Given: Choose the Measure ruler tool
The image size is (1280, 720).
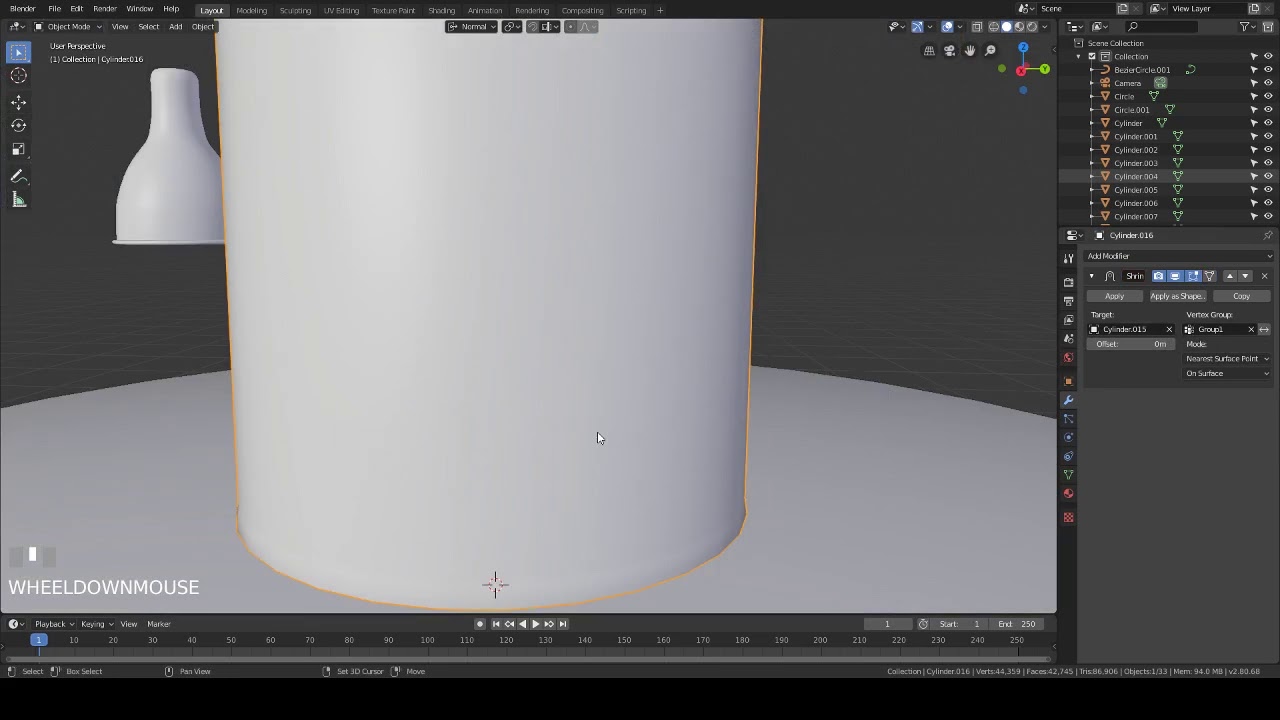Looking at the screenshot, I should [18, 200].
